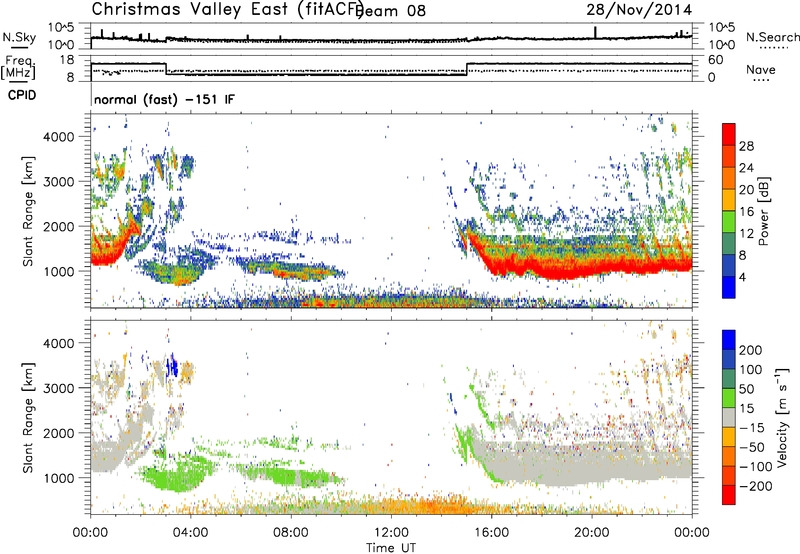800x554 pixels.
Task: Click the Beam 08 label
Action: [390, 11]
